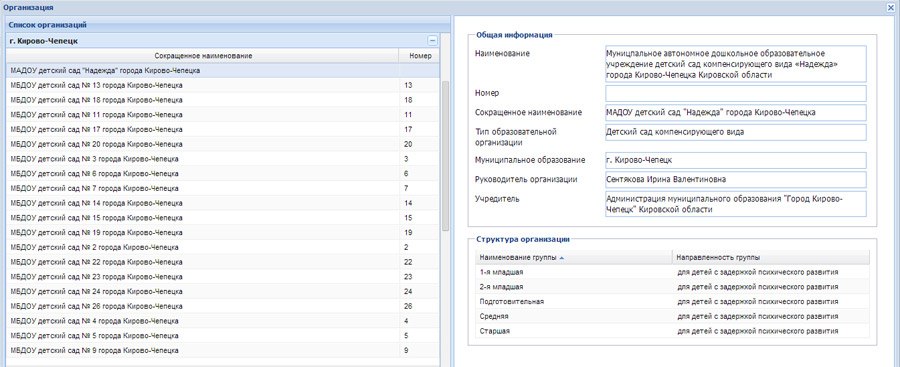
Task: Select МБДОУ детский сад № 18 row
Action: tap(223, 100)
